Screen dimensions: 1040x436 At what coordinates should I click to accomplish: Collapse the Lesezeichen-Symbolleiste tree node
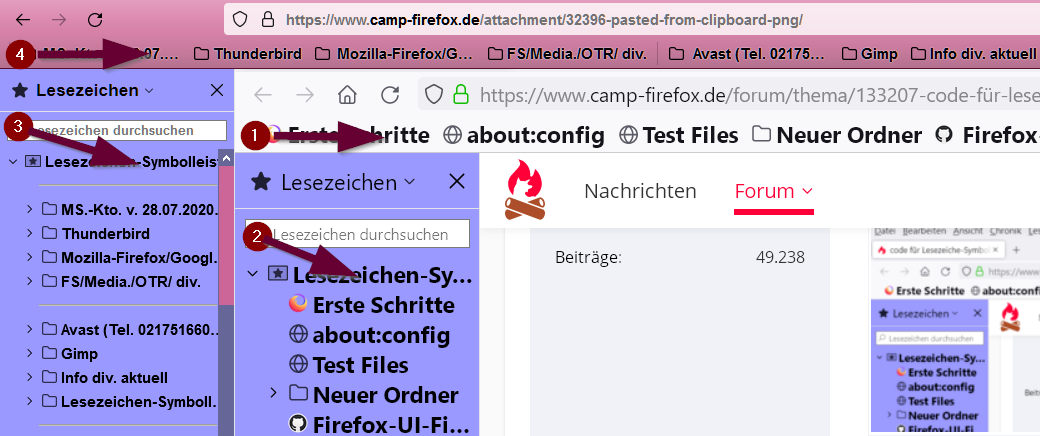point(13,161)
